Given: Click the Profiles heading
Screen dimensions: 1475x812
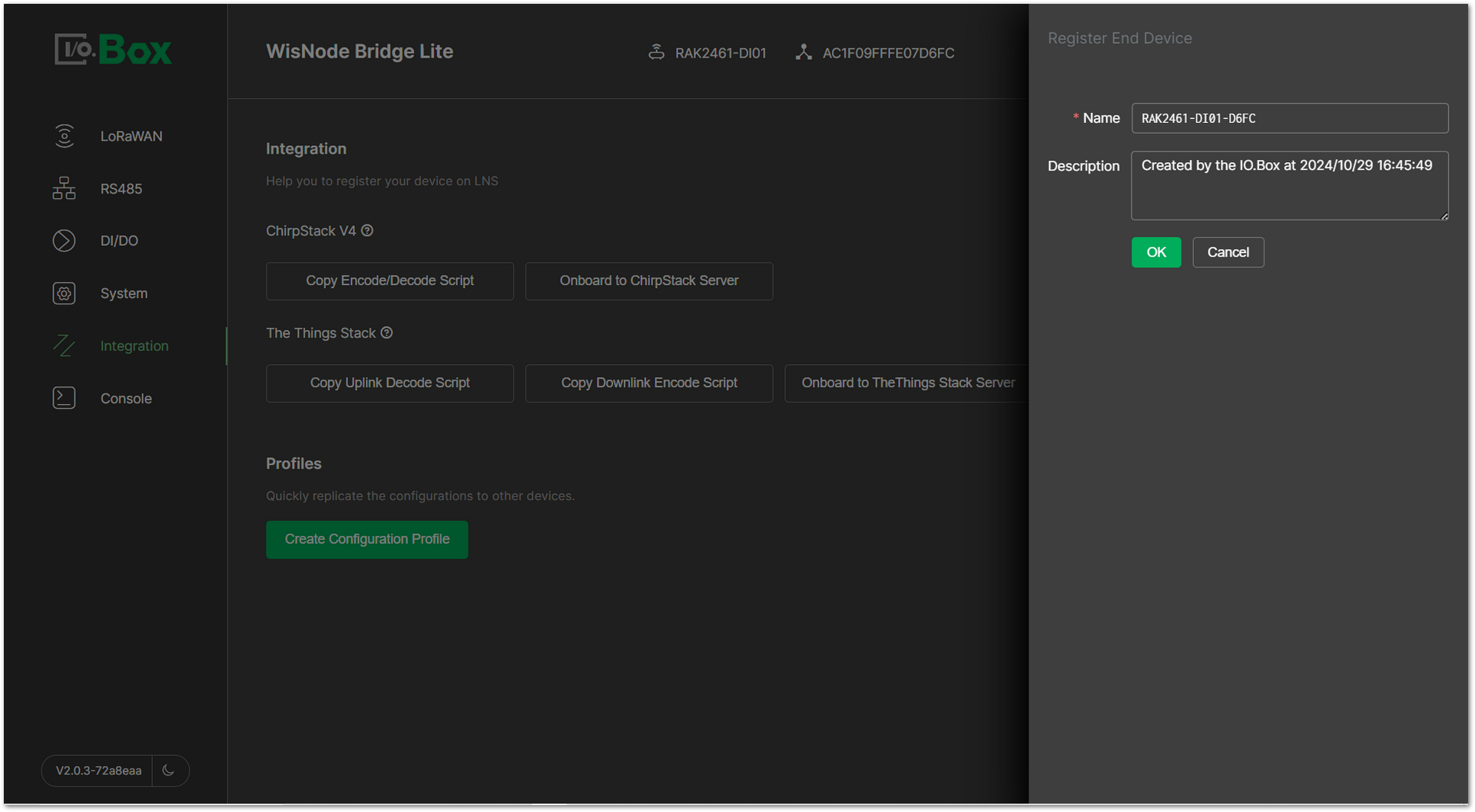Looking at the screenshot, I should pos(293,464).
